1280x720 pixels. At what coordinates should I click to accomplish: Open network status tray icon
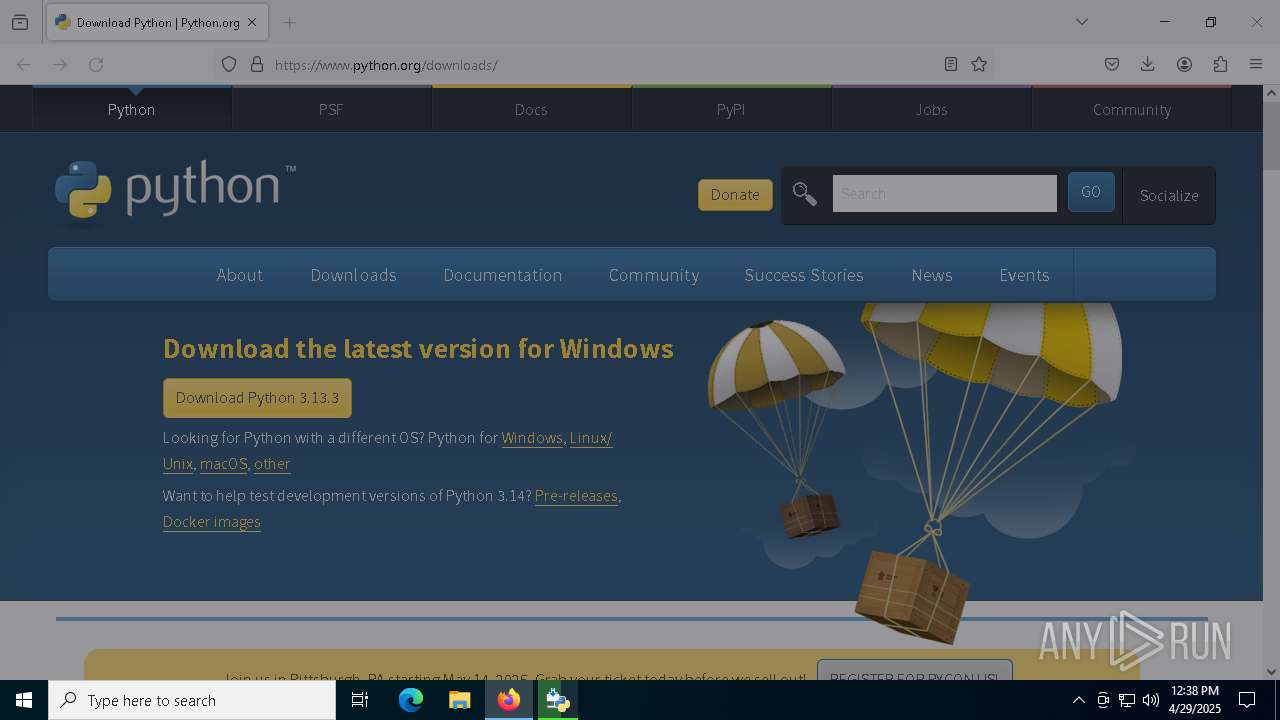pos(1127,700)
